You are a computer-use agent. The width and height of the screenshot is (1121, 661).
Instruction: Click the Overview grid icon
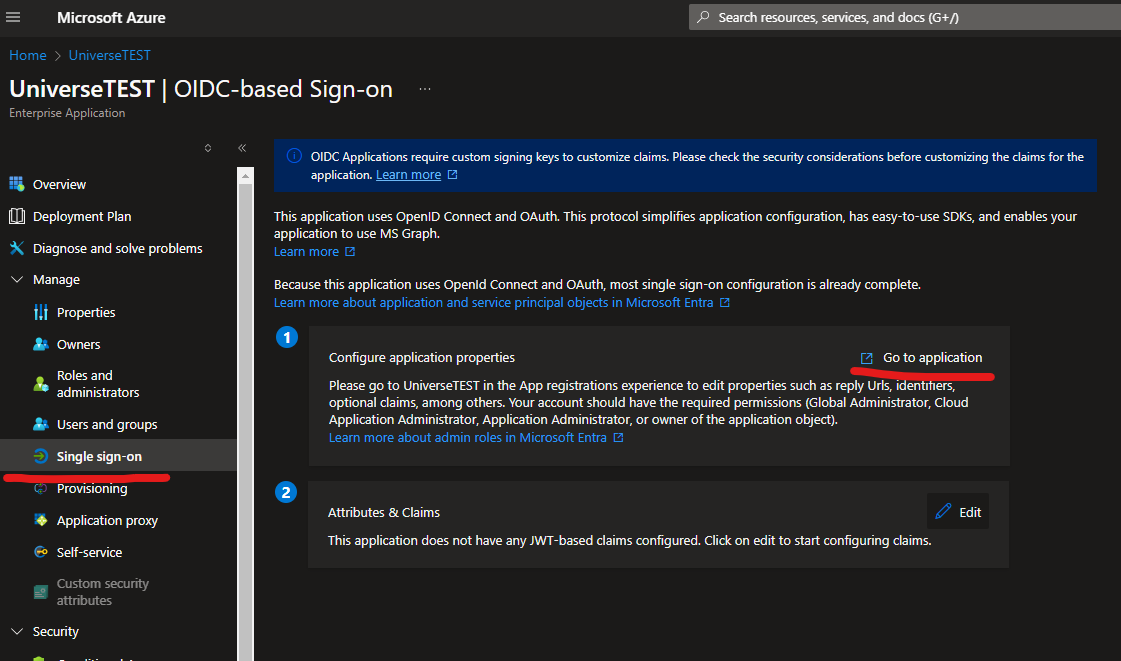[x=16, y=184]
